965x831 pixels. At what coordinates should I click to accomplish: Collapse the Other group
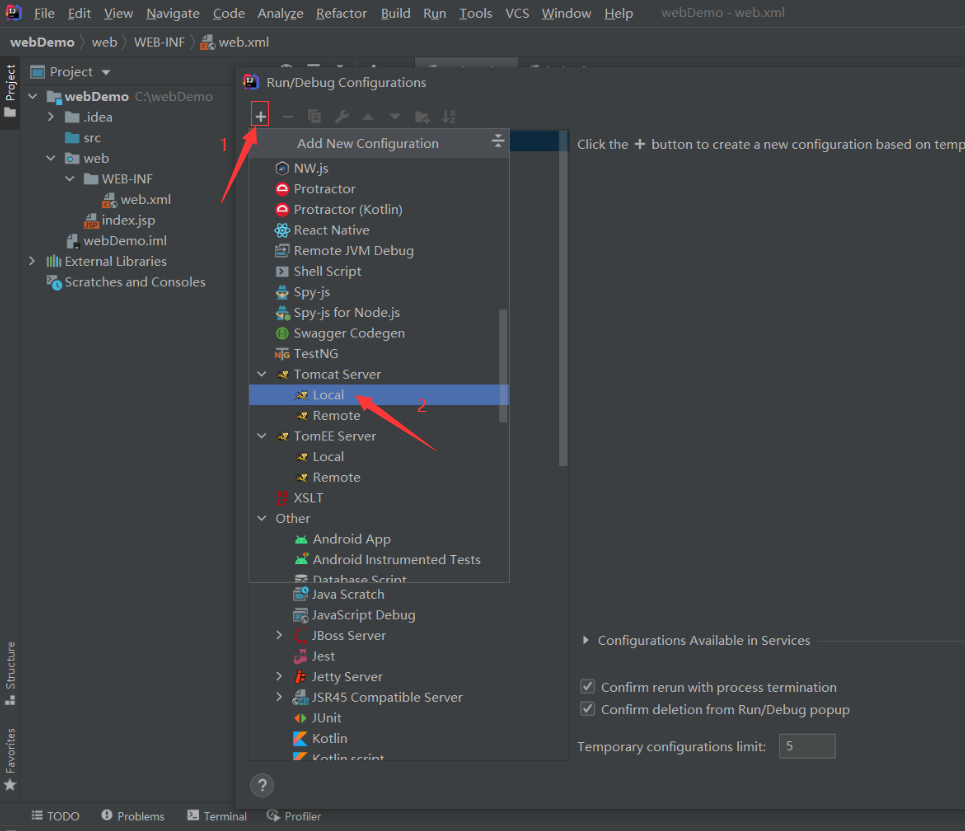click(x=262, y=518)
